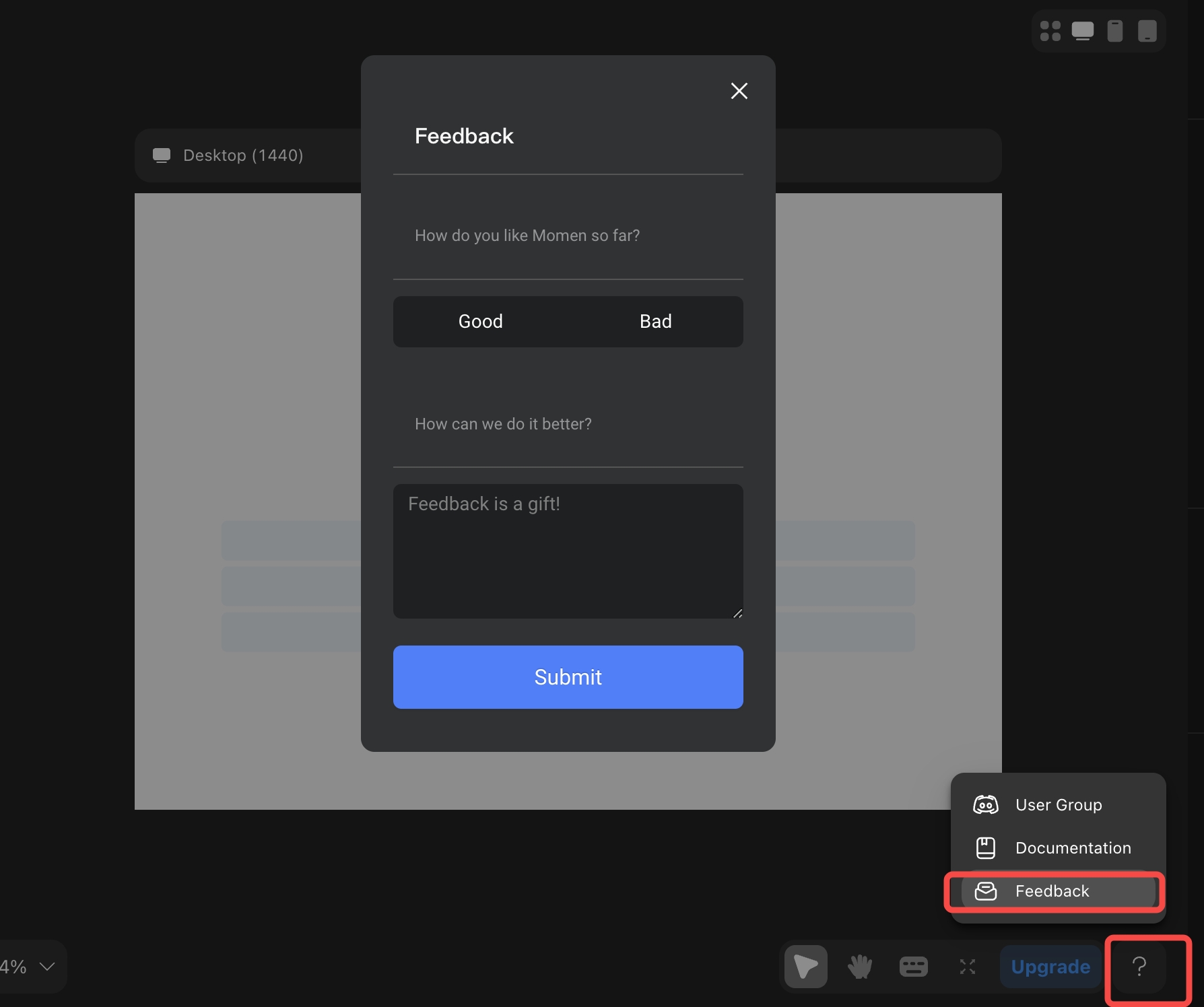Click the Feedback dialog title

pyautogui.click(x=464, y=136)
